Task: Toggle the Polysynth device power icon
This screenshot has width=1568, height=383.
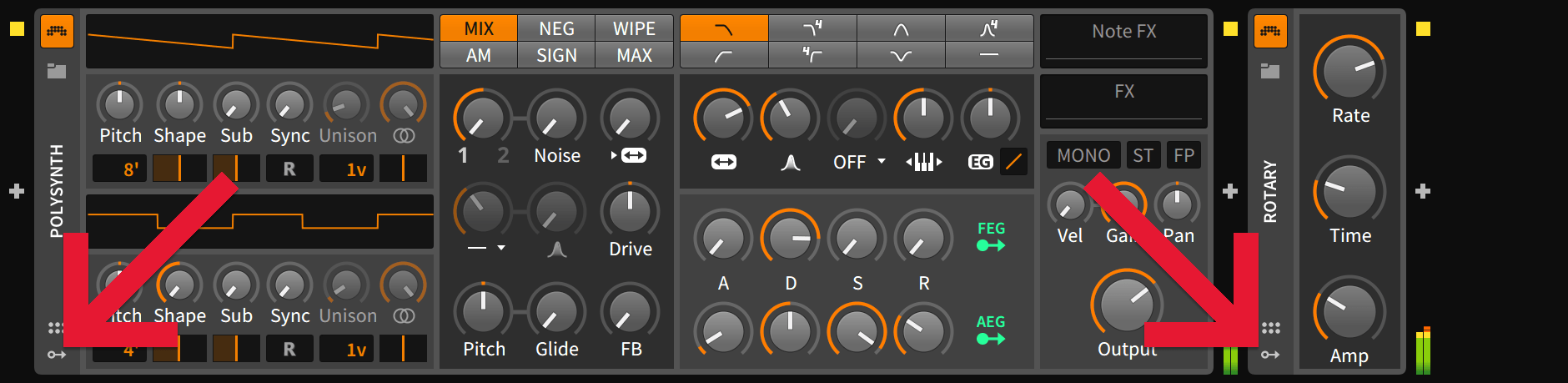Action: (57, 31)
